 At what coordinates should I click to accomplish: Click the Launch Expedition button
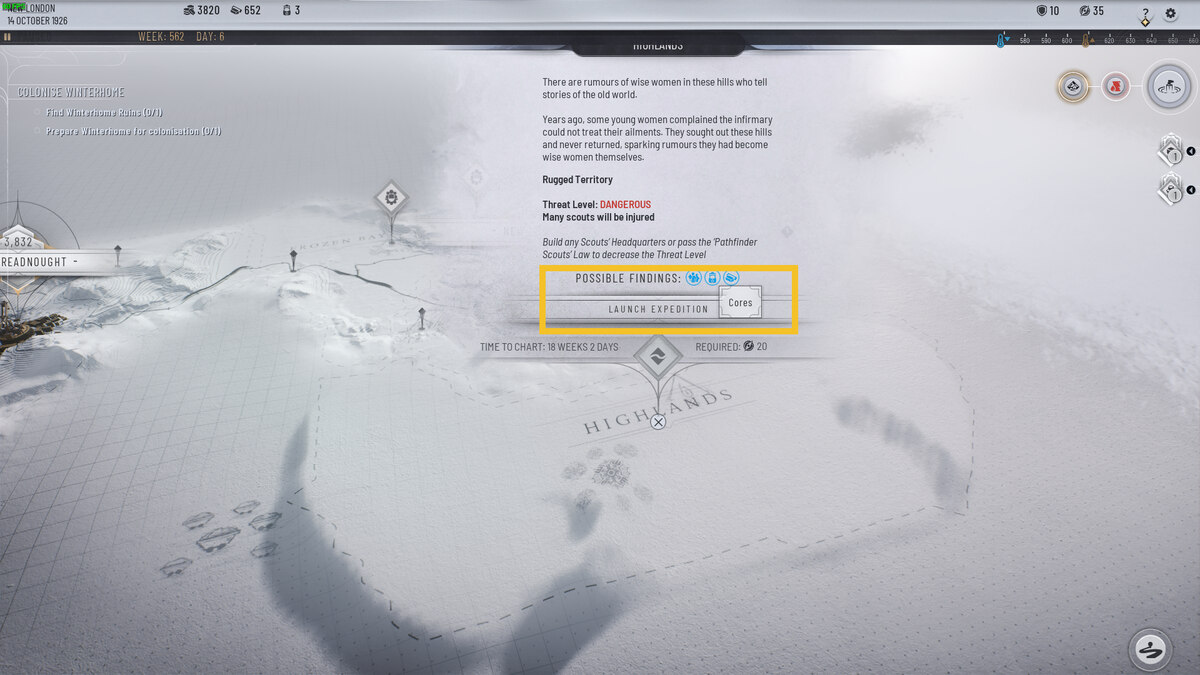point(658,309)
